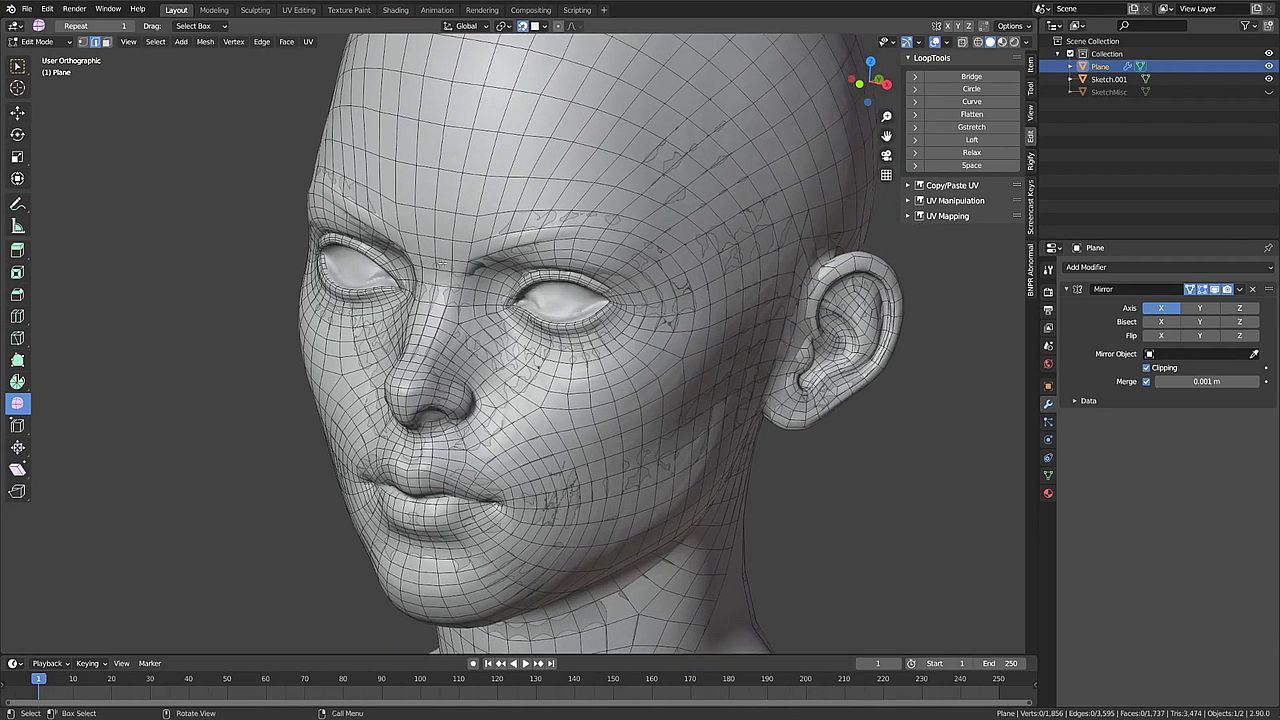Hide Sketch.001 using its eye icon
Viewport: 1280px width, 720px height.
pyautogui.click(x=1269, y=79)
